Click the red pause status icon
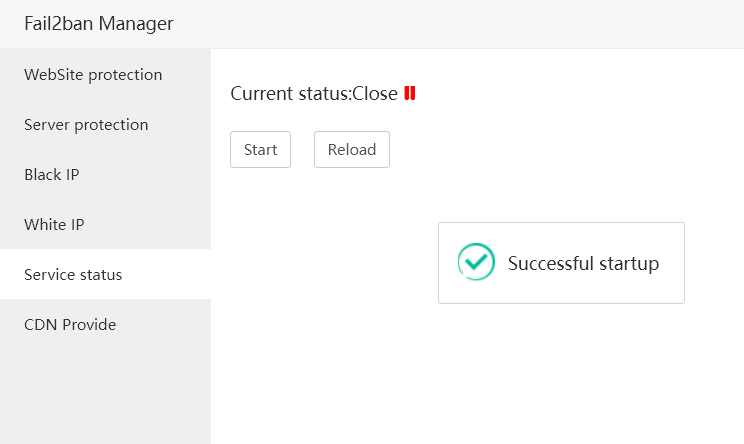The width and height of the screenshot is (744, 444). click(x=410, y=94)
